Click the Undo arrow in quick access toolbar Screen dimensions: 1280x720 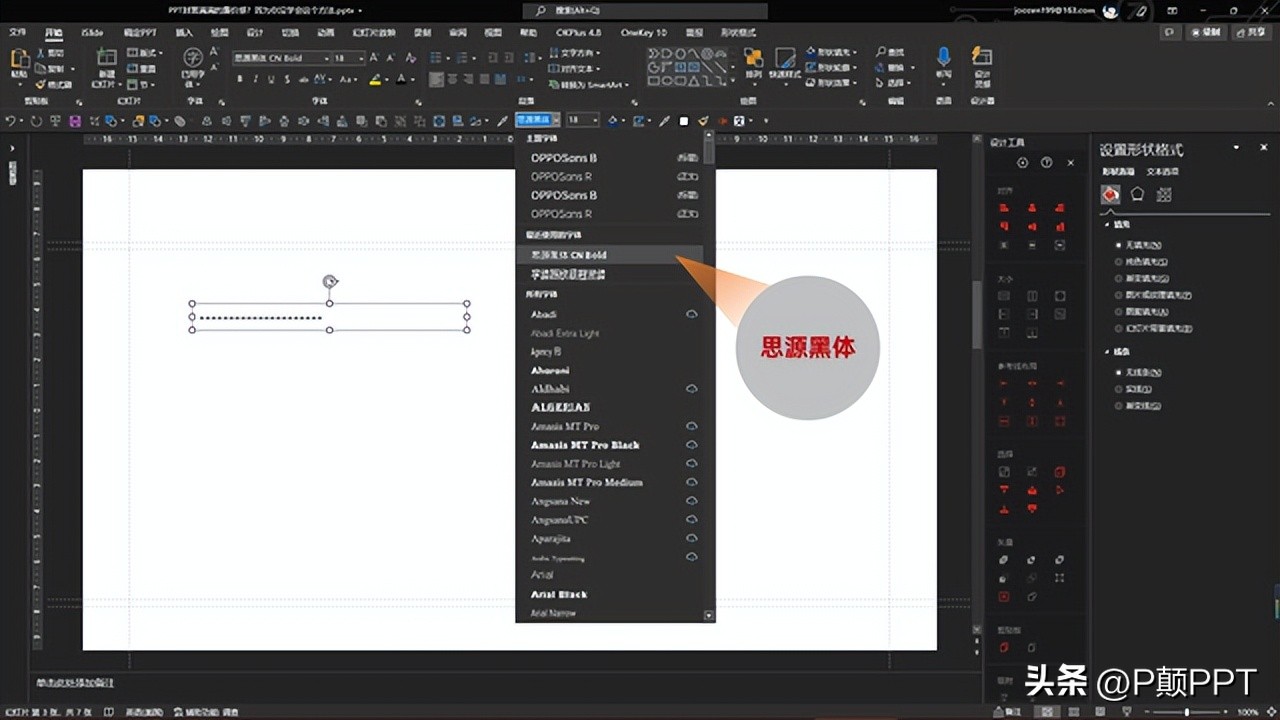click(11, 121)
